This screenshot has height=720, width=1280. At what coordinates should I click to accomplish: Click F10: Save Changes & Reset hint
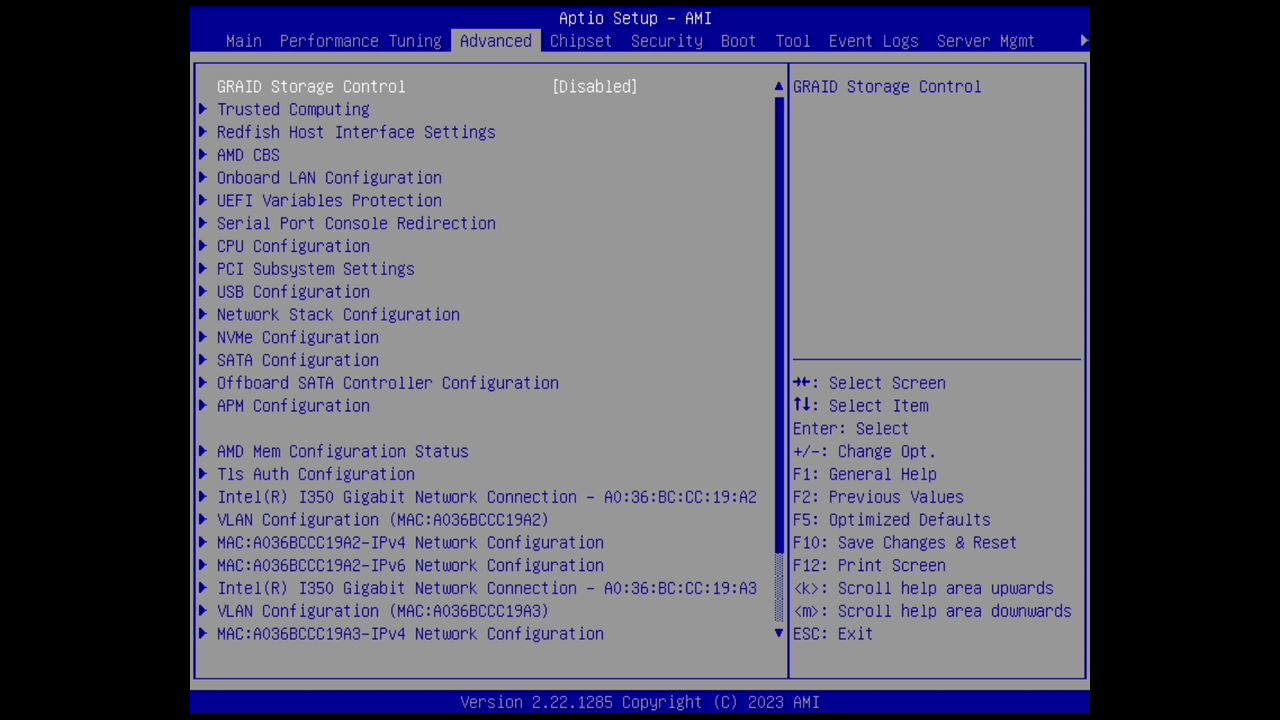pyautogui.click(x=905, y=543)
